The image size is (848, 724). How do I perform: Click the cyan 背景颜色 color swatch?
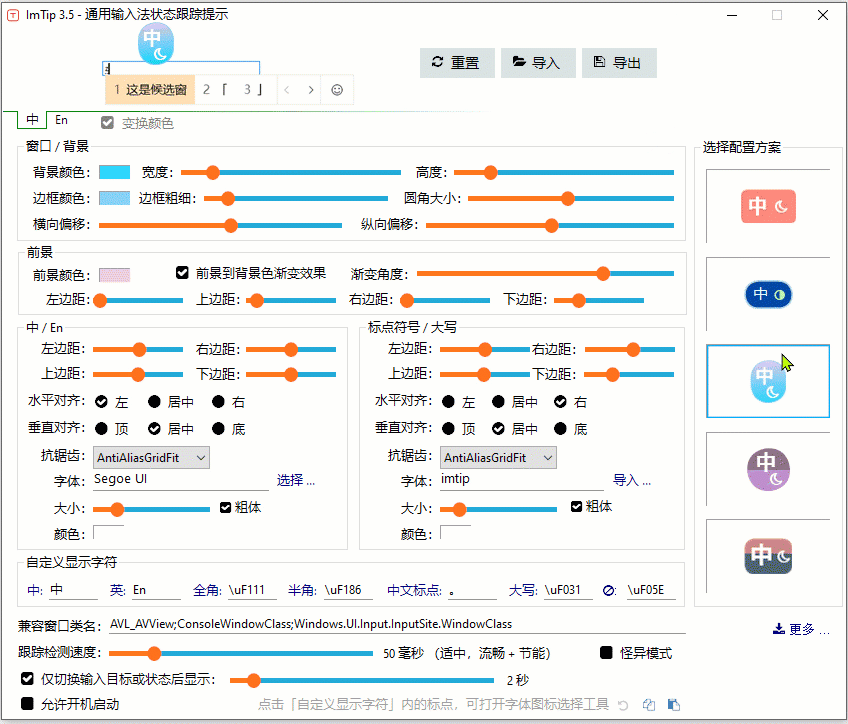[113, 170]
